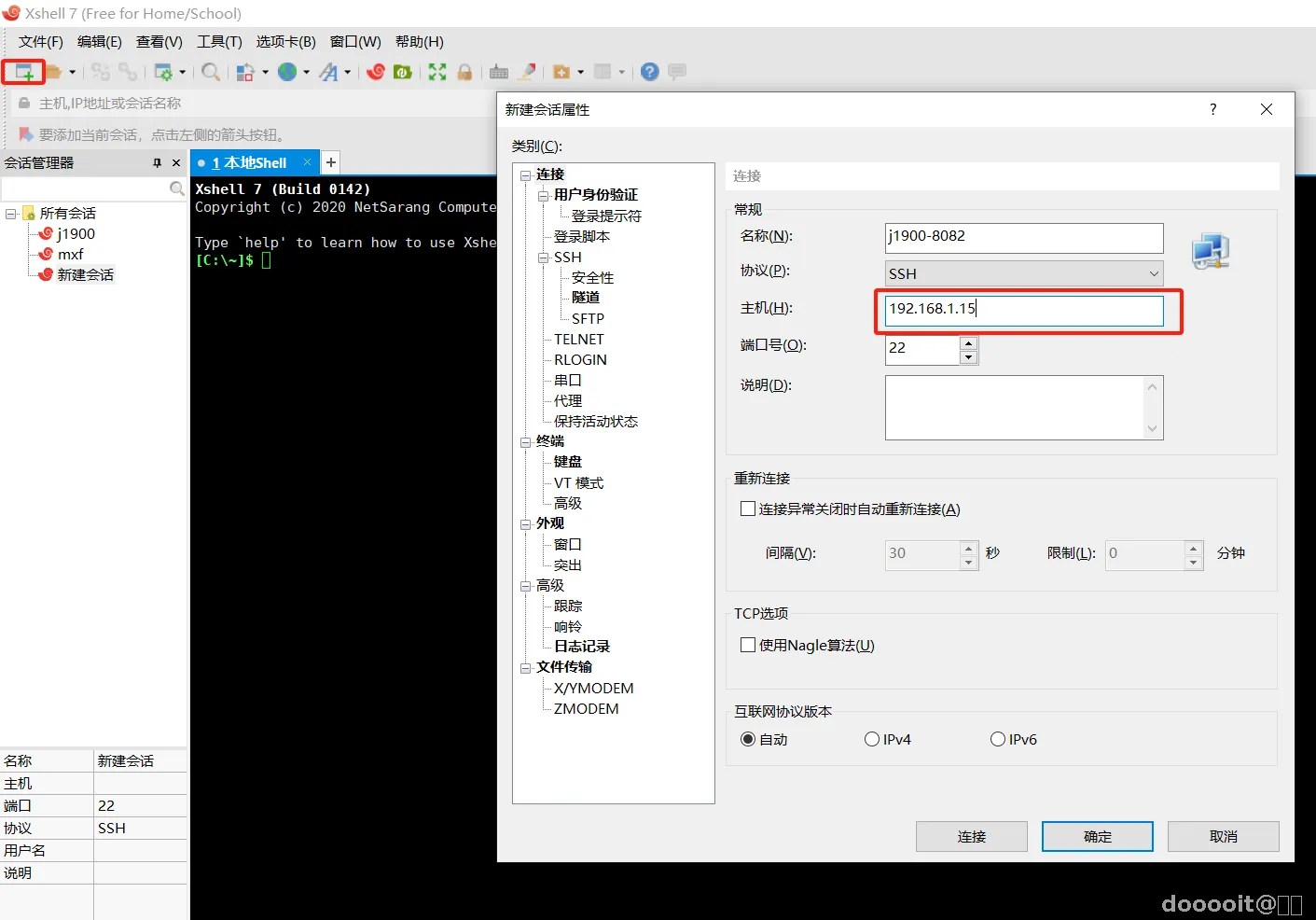Click the lock screen padlock icon

464,72
